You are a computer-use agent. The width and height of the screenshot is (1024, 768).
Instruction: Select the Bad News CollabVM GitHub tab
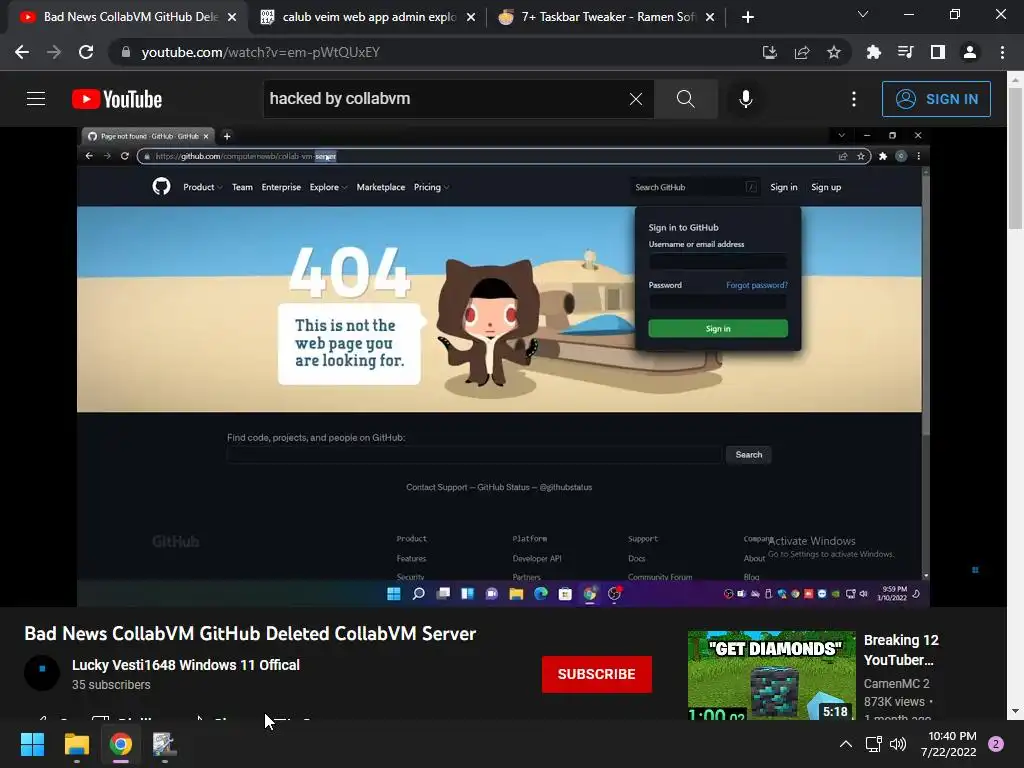(130, 17)
